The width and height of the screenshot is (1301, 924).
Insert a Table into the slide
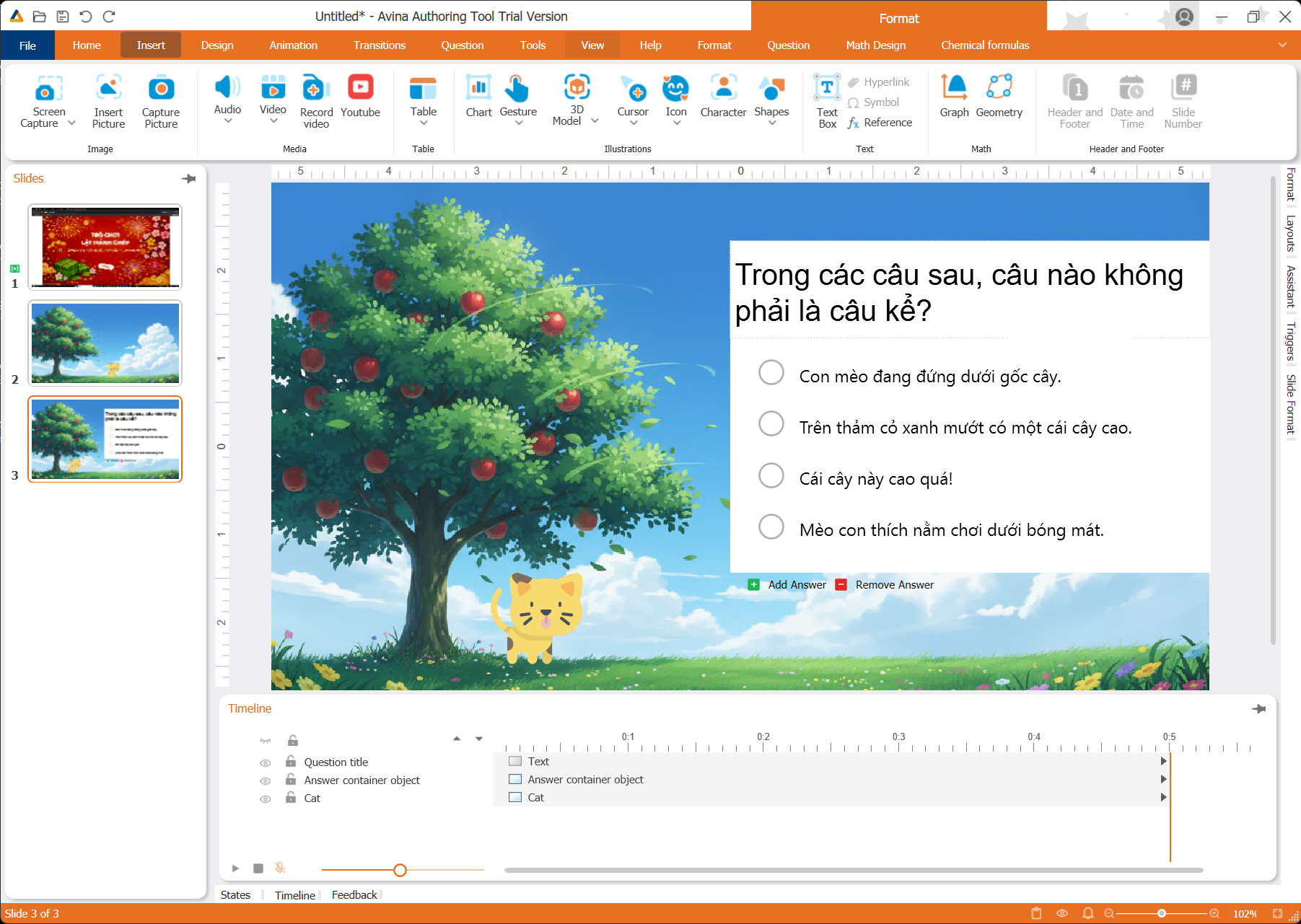coord(424,97)
